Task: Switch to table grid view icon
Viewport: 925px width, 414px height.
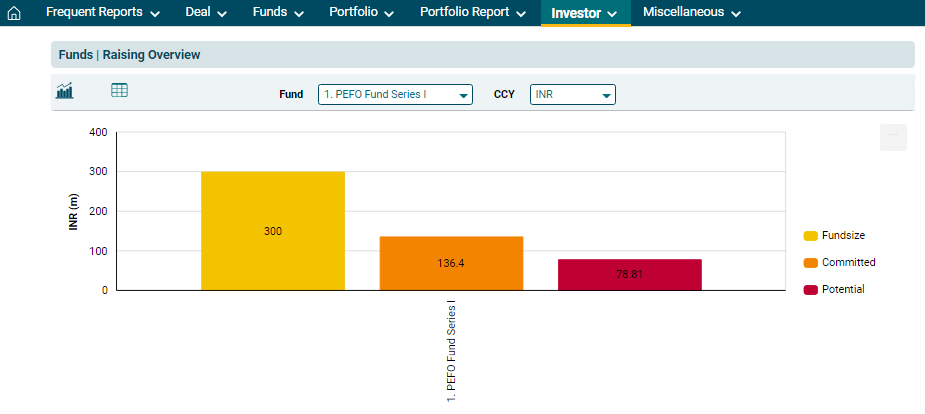Action: tap(119, 91)
